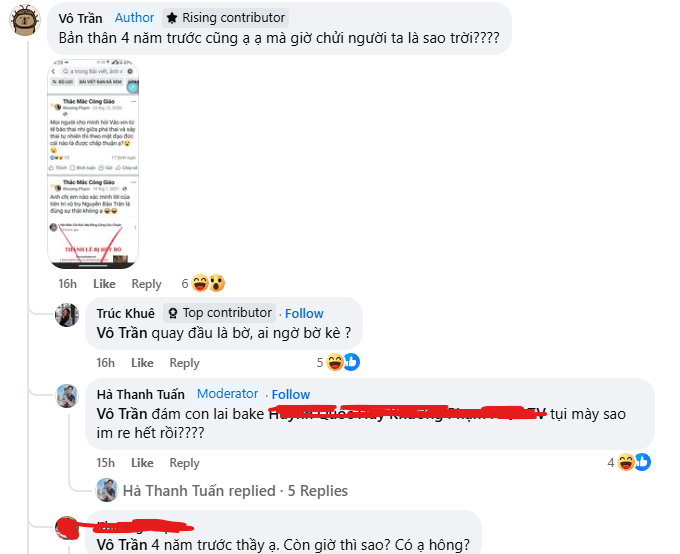The width and height of the screenshot is (680, 554).
Task: Like Trúc Khuê's comment
Action: pos(142,363)
